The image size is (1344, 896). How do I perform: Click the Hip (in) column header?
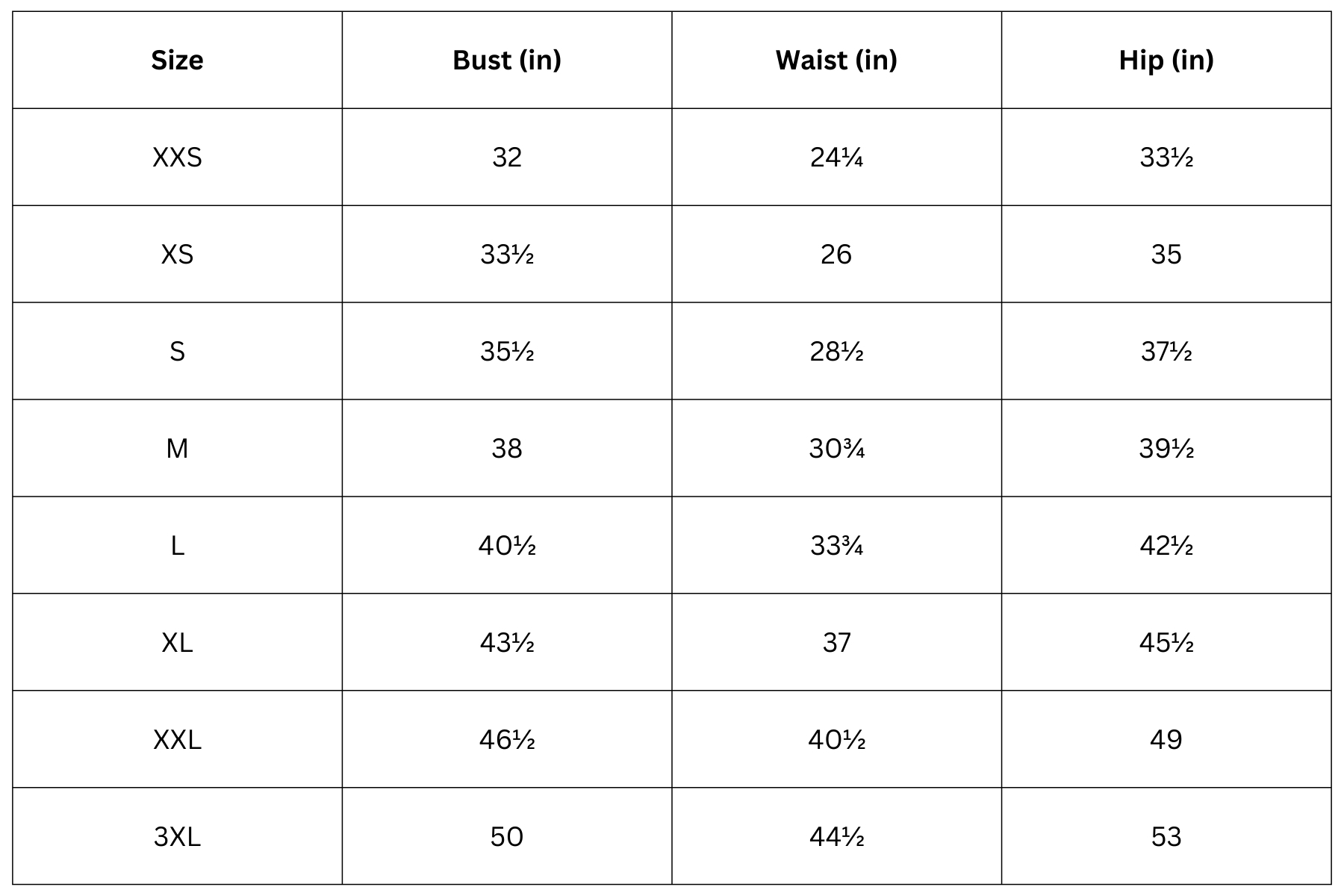[x=1166, y=60]
